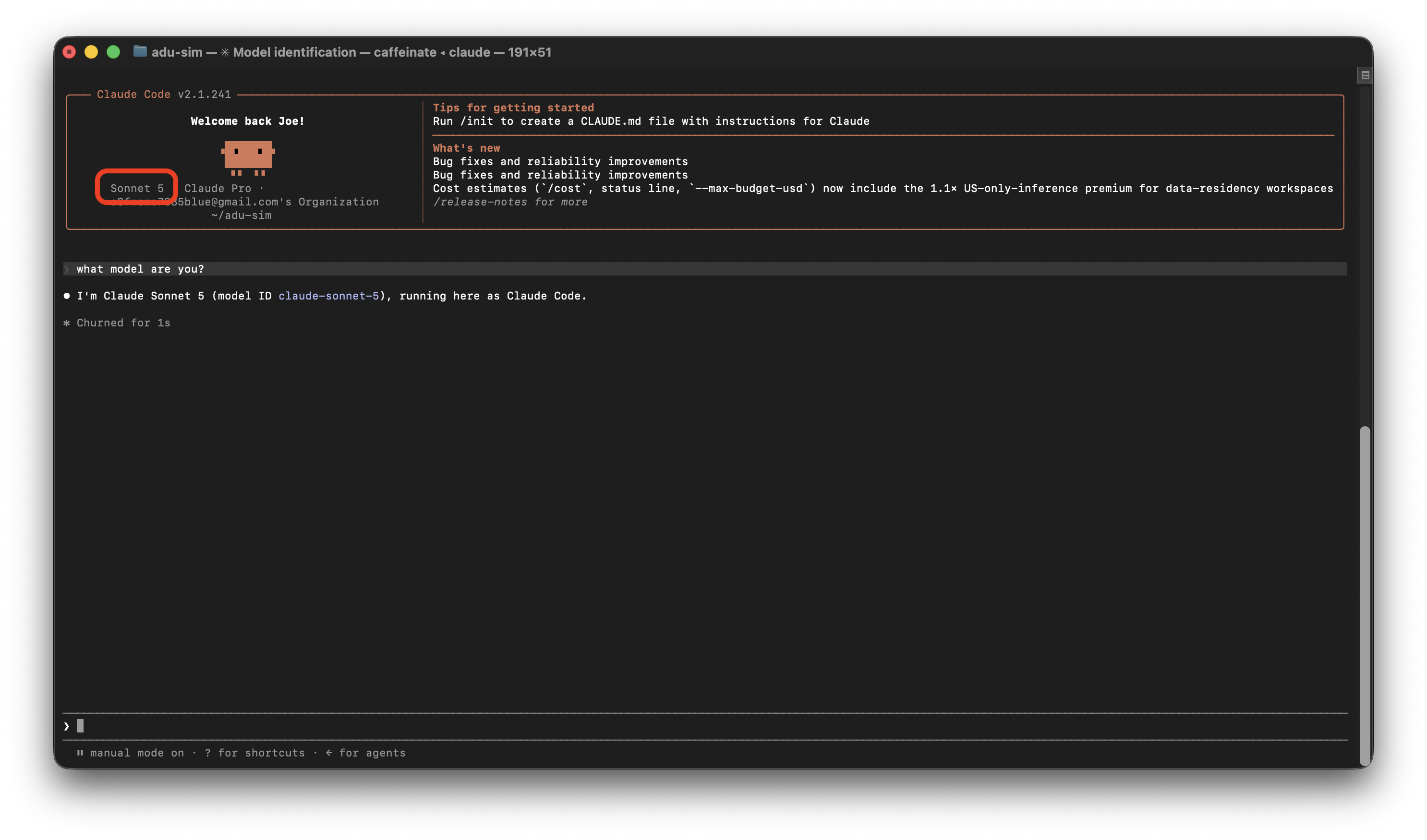Click the 'what model are you?' prompt line
Screen dimensions: 1427x840
click(705, 269)
